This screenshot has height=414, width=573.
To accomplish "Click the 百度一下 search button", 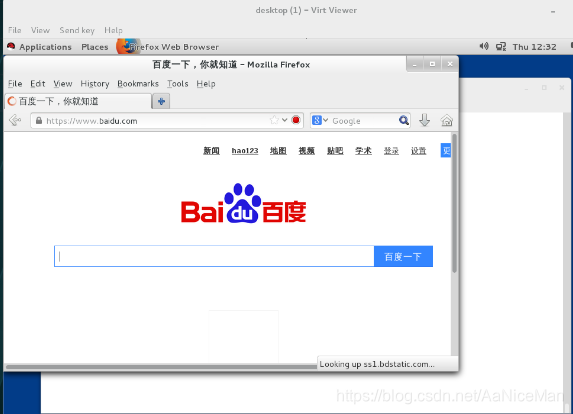I will [403, 257].
